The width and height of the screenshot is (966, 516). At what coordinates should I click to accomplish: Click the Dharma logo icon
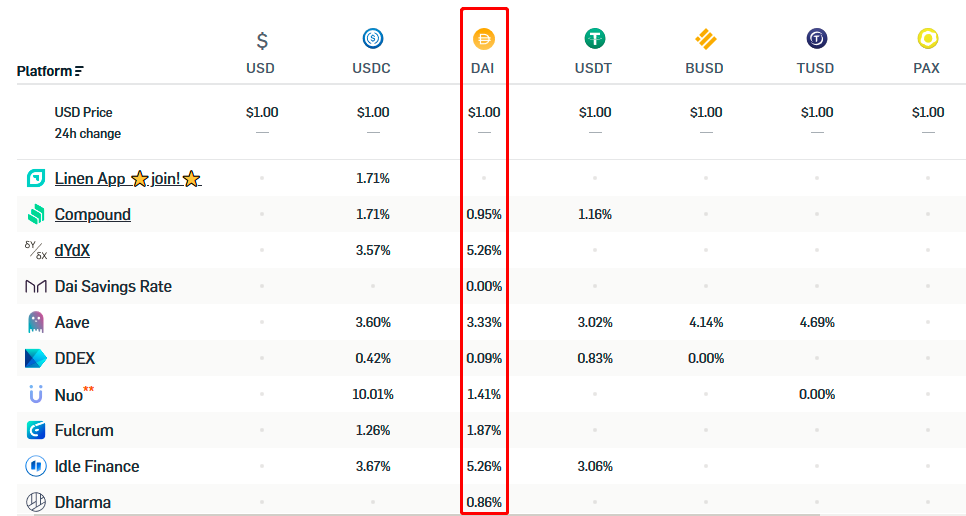[36, 502]
